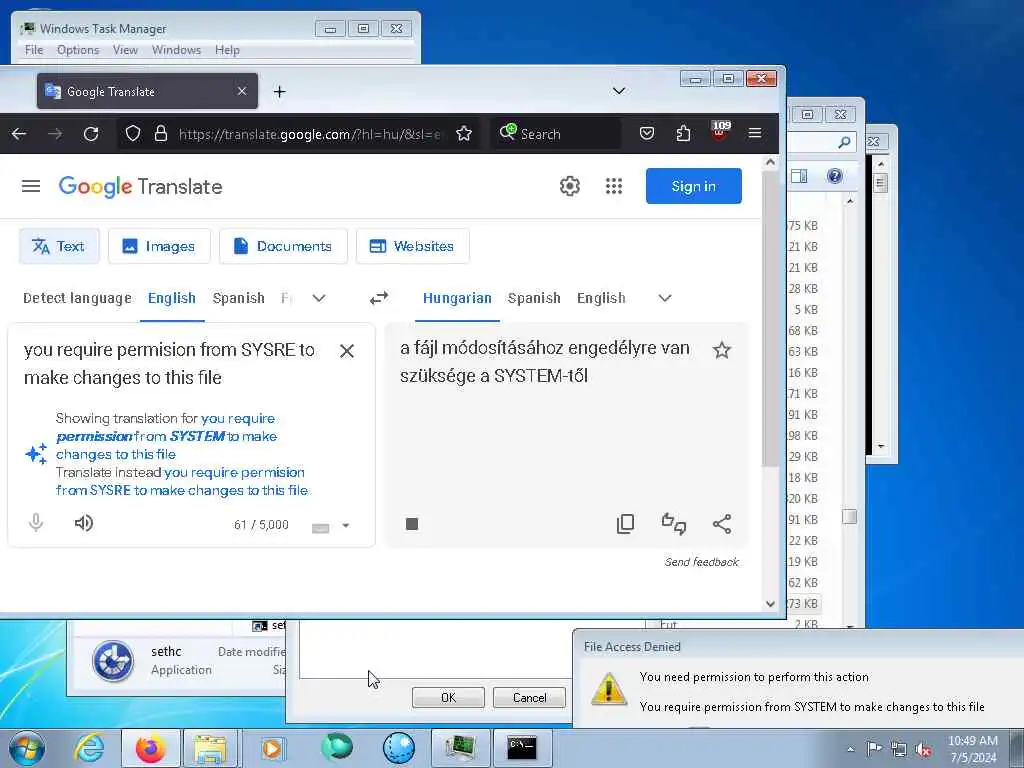The image size is (1024, 768).
Task: Switch to Images translation
Action: (159, 246)
